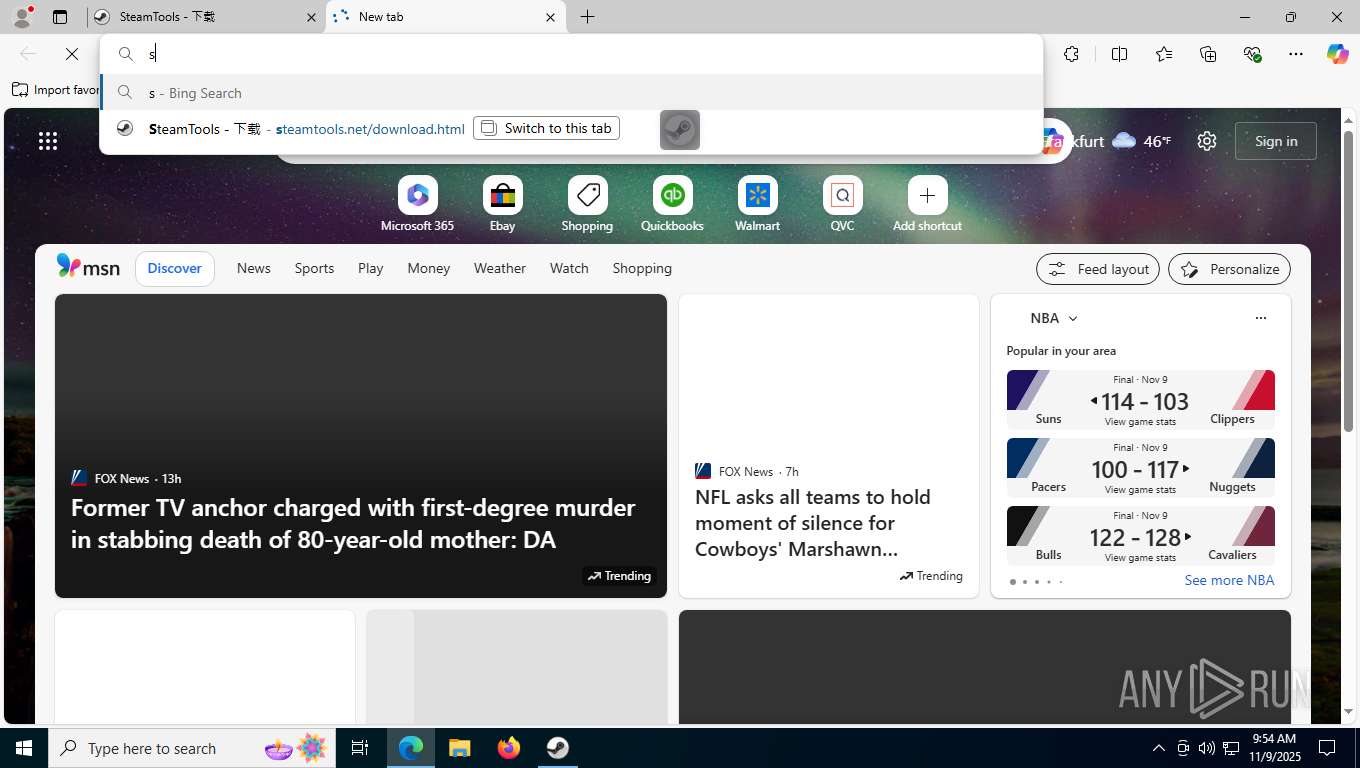
Task: Open the Edge profile icon
Action: click(22, 16)
